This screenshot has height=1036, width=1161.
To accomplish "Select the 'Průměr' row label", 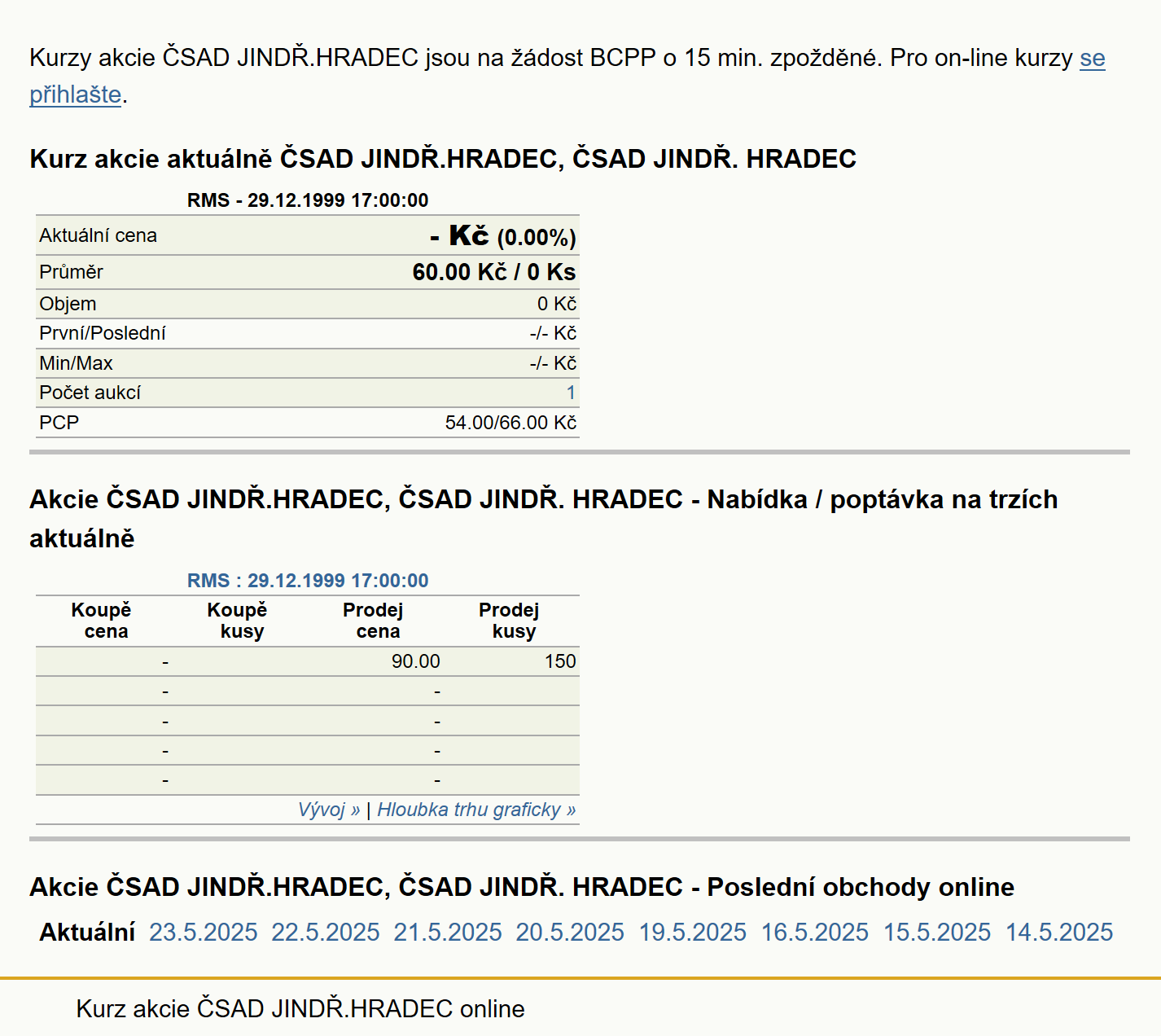I will (x=71, y=272).
